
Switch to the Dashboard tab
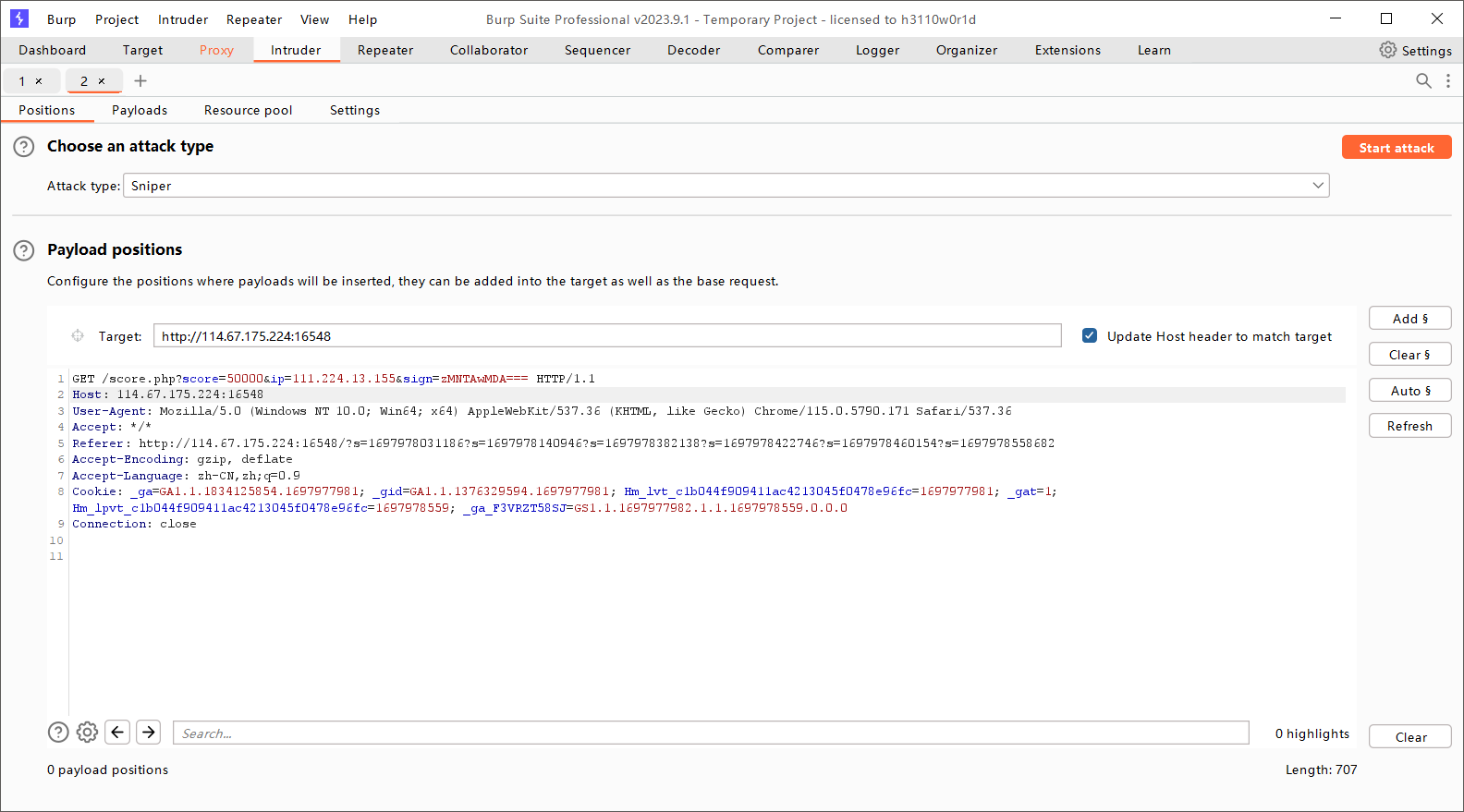[52, 50]
